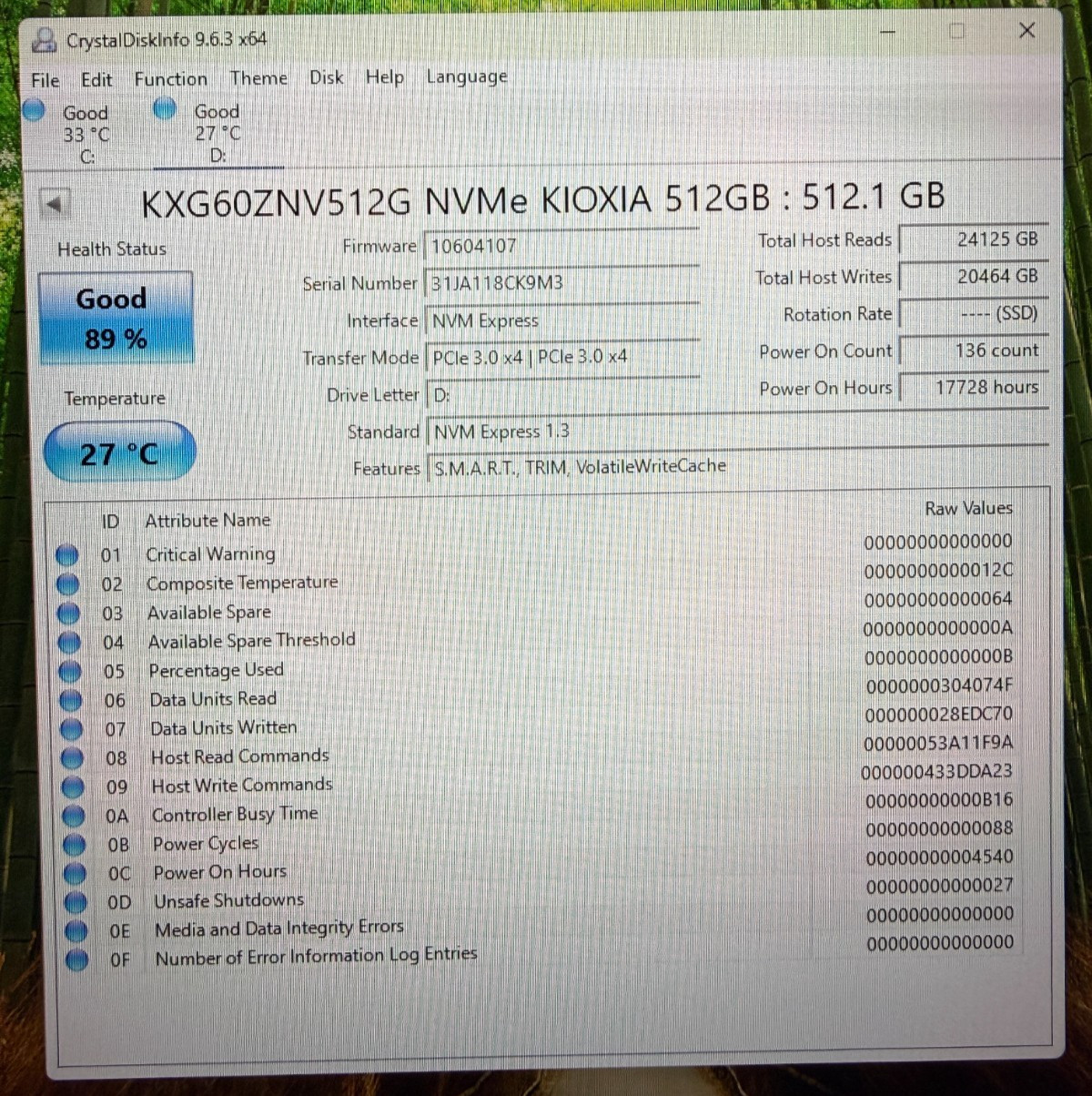Click the status icon for Percentage Used
Viewport: 1092px width, 1096px height.
(x=70, y=672)
